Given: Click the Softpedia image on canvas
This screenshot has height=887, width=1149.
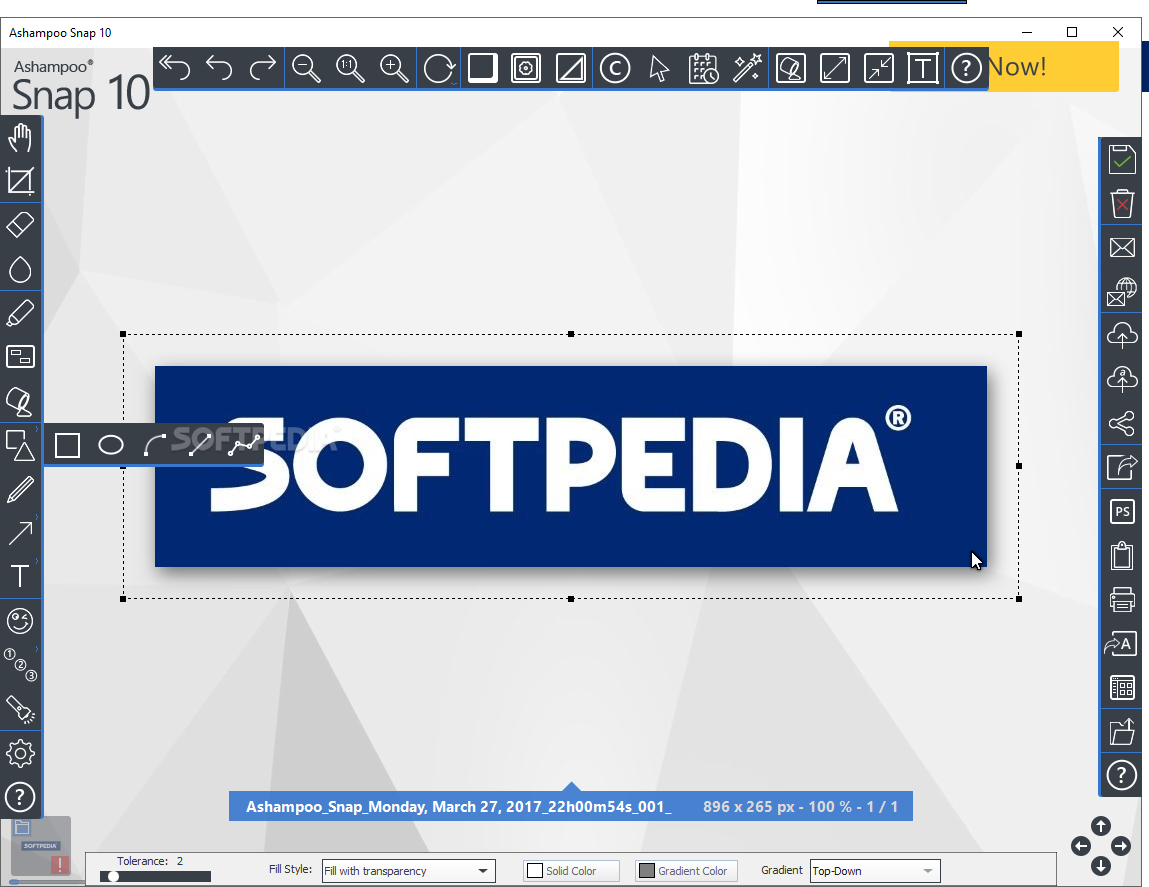Looking at the screenshot, I should [x=571, y=466].
